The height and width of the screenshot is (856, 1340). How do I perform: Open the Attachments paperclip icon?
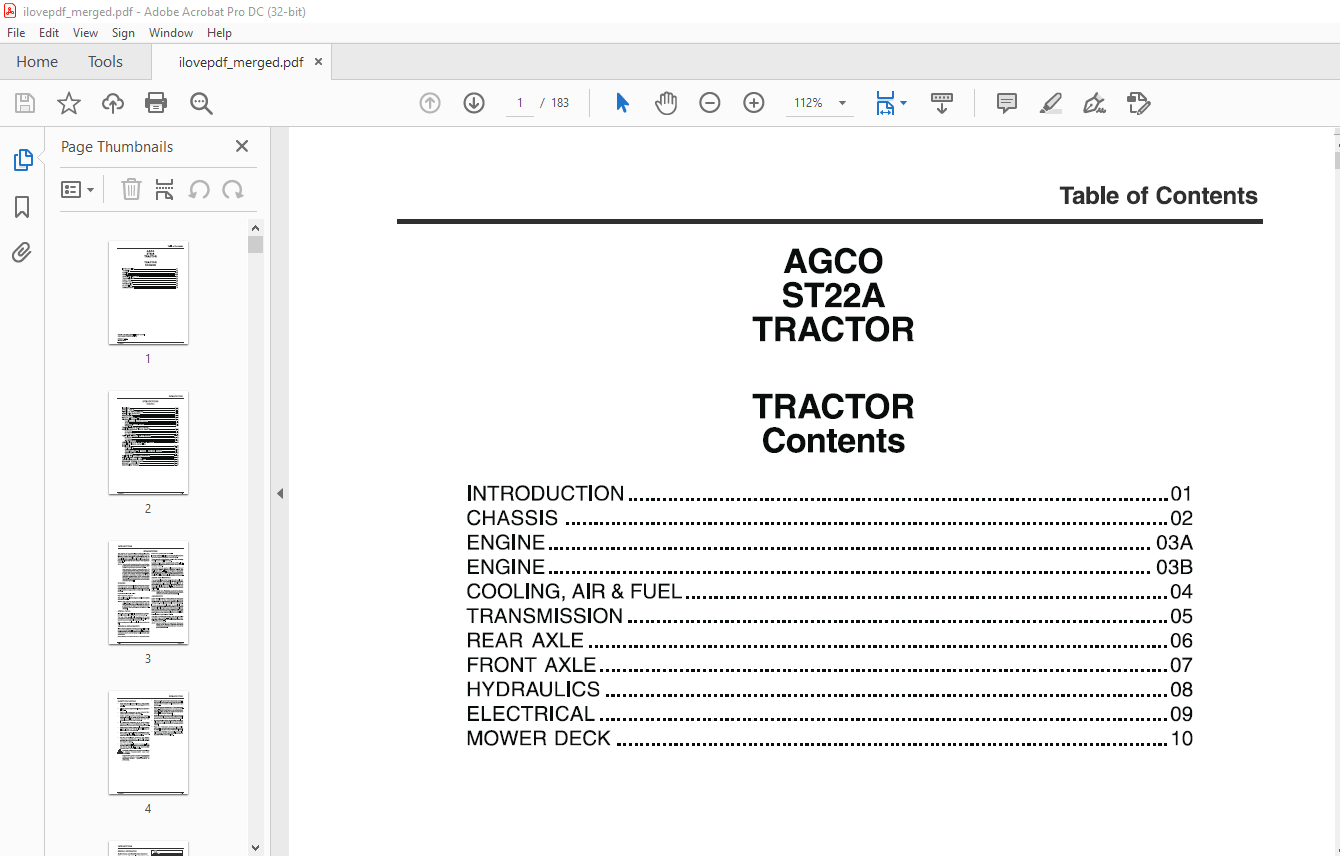point(22,252)
